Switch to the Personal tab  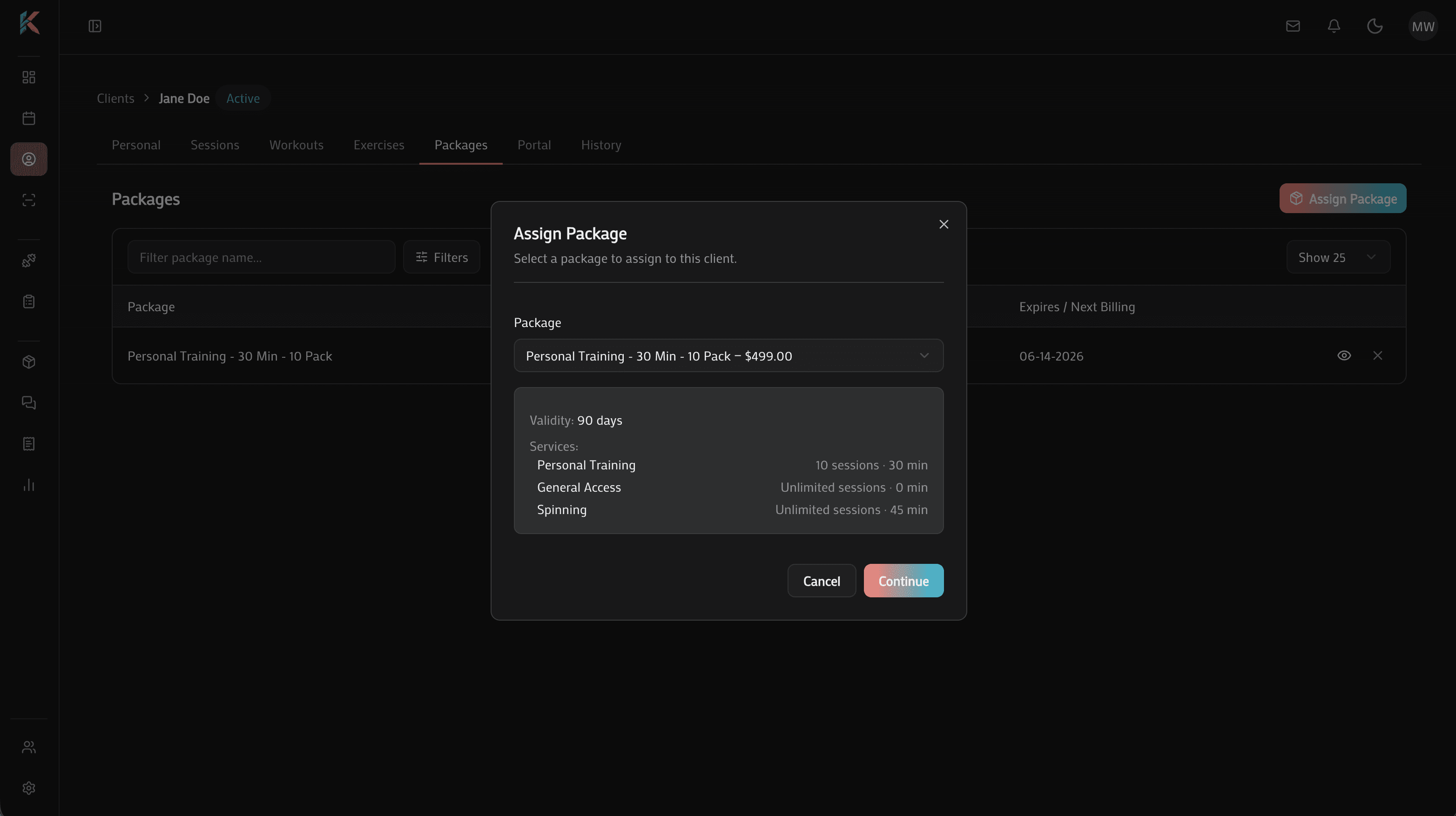click(x=136, y=145)
